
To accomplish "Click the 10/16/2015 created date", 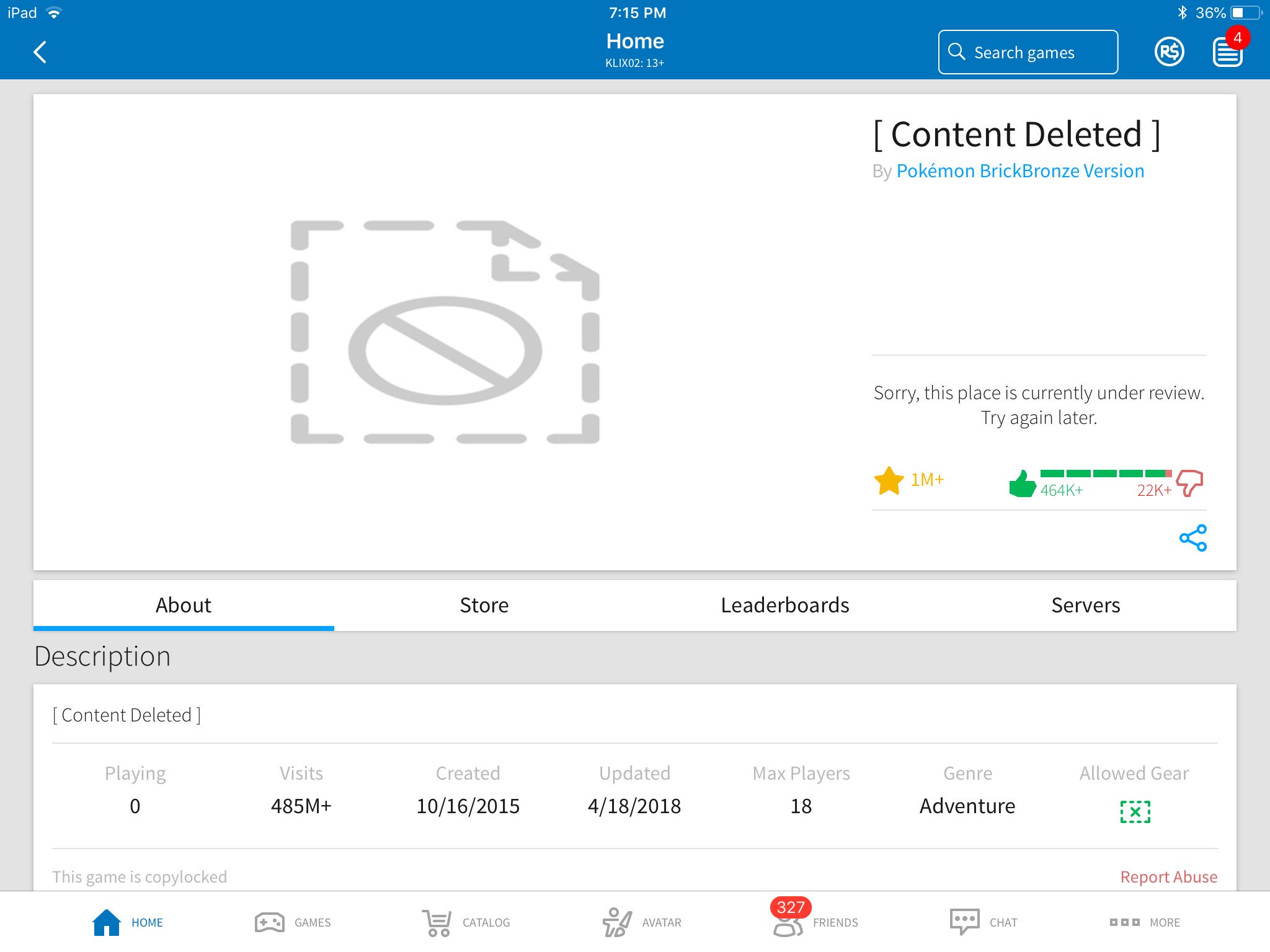I will pyautogui.click(x=468, y=806).
